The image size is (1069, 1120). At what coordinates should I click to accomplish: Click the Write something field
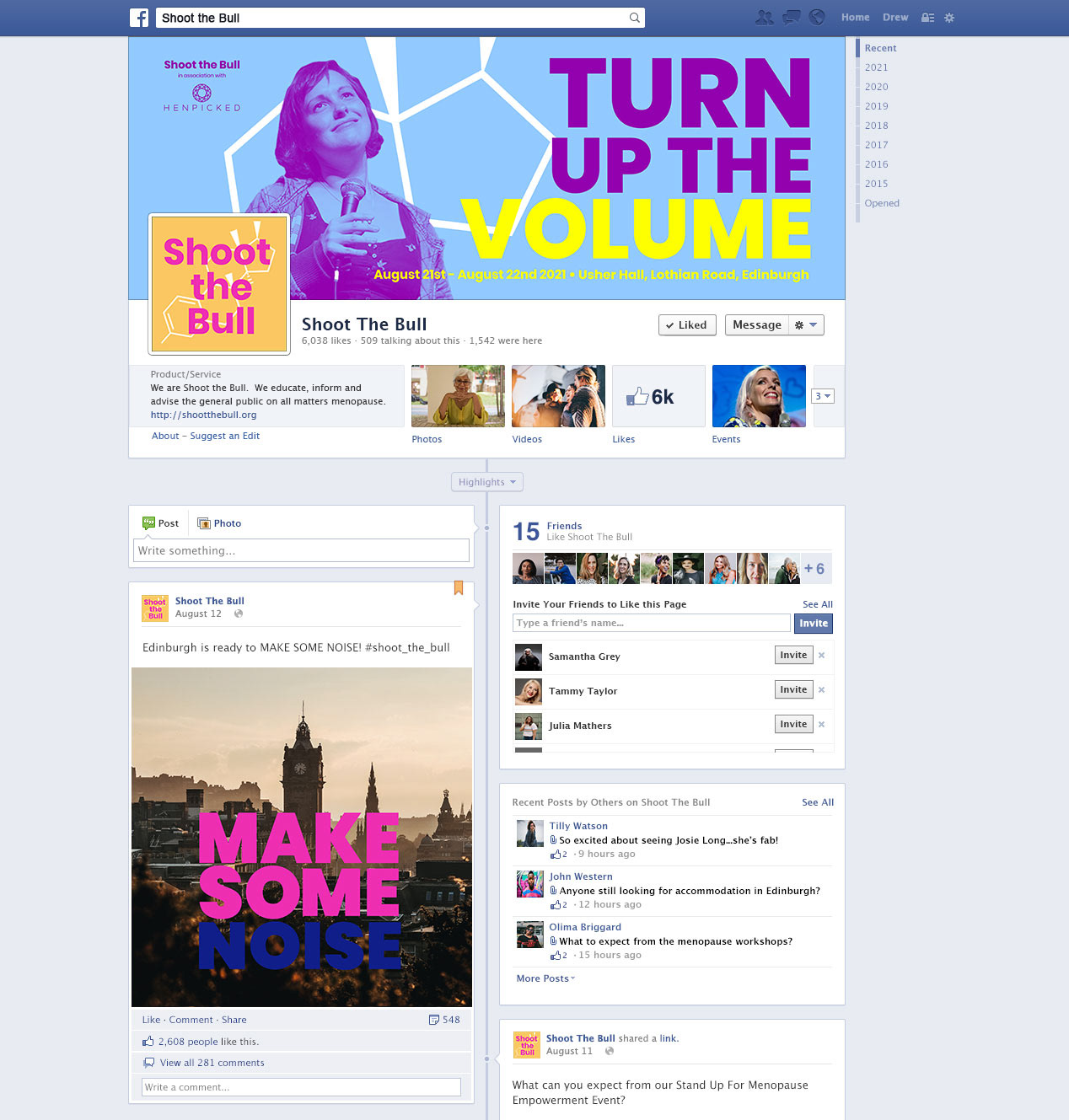[302, 550]
